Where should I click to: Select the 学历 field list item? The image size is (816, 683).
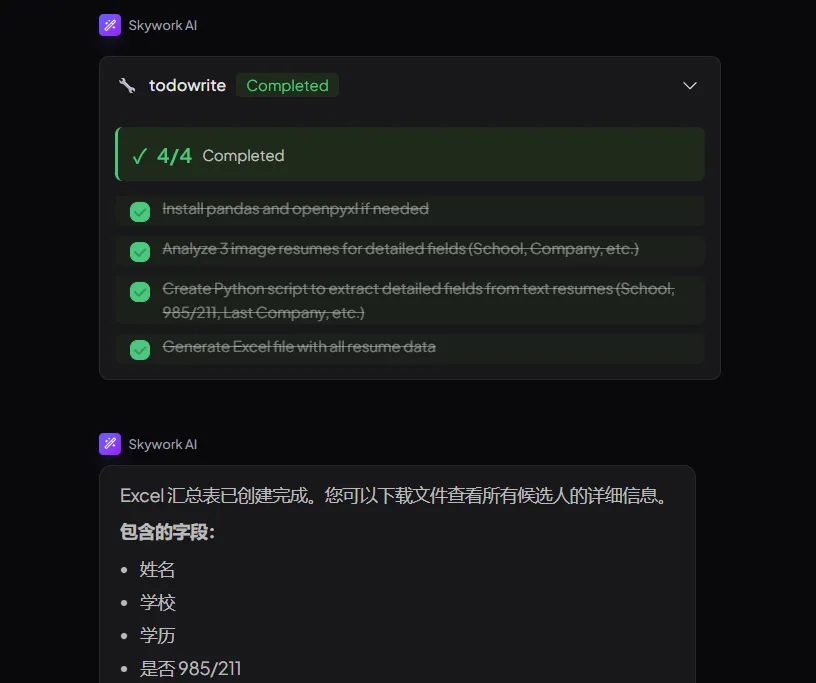pyautogui.click(x=157, y=636)
